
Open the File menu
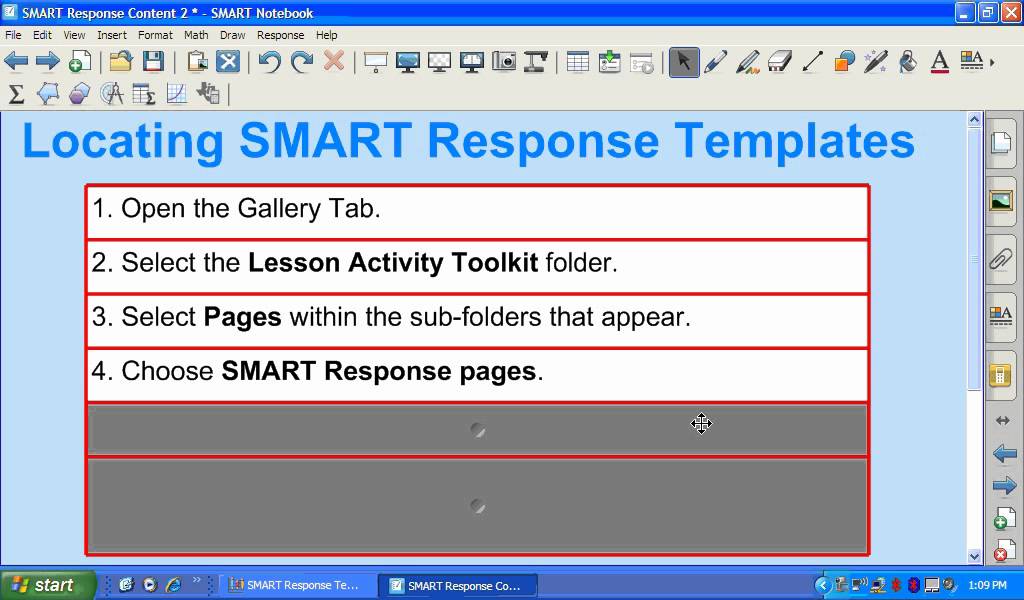(x=13, y=35)
